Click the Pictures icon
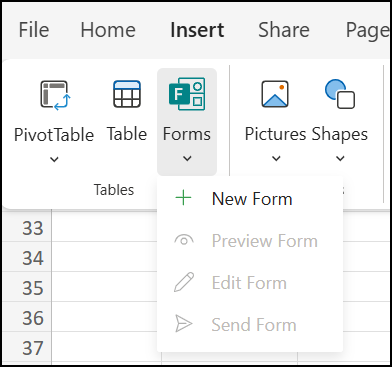Viewport: 392px width, 367px height. [x=275, y=94]
